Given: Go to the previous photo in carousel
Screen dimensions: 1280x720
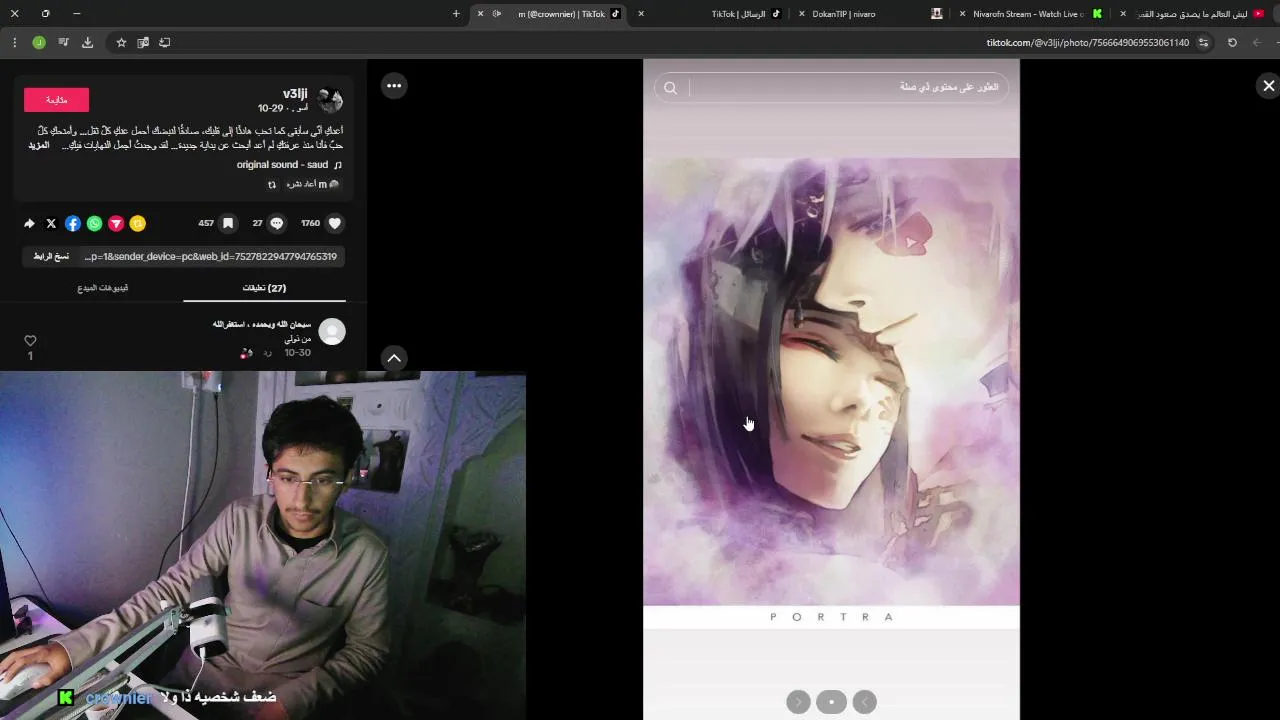Looking at the screenshot, I should point(865,702).
